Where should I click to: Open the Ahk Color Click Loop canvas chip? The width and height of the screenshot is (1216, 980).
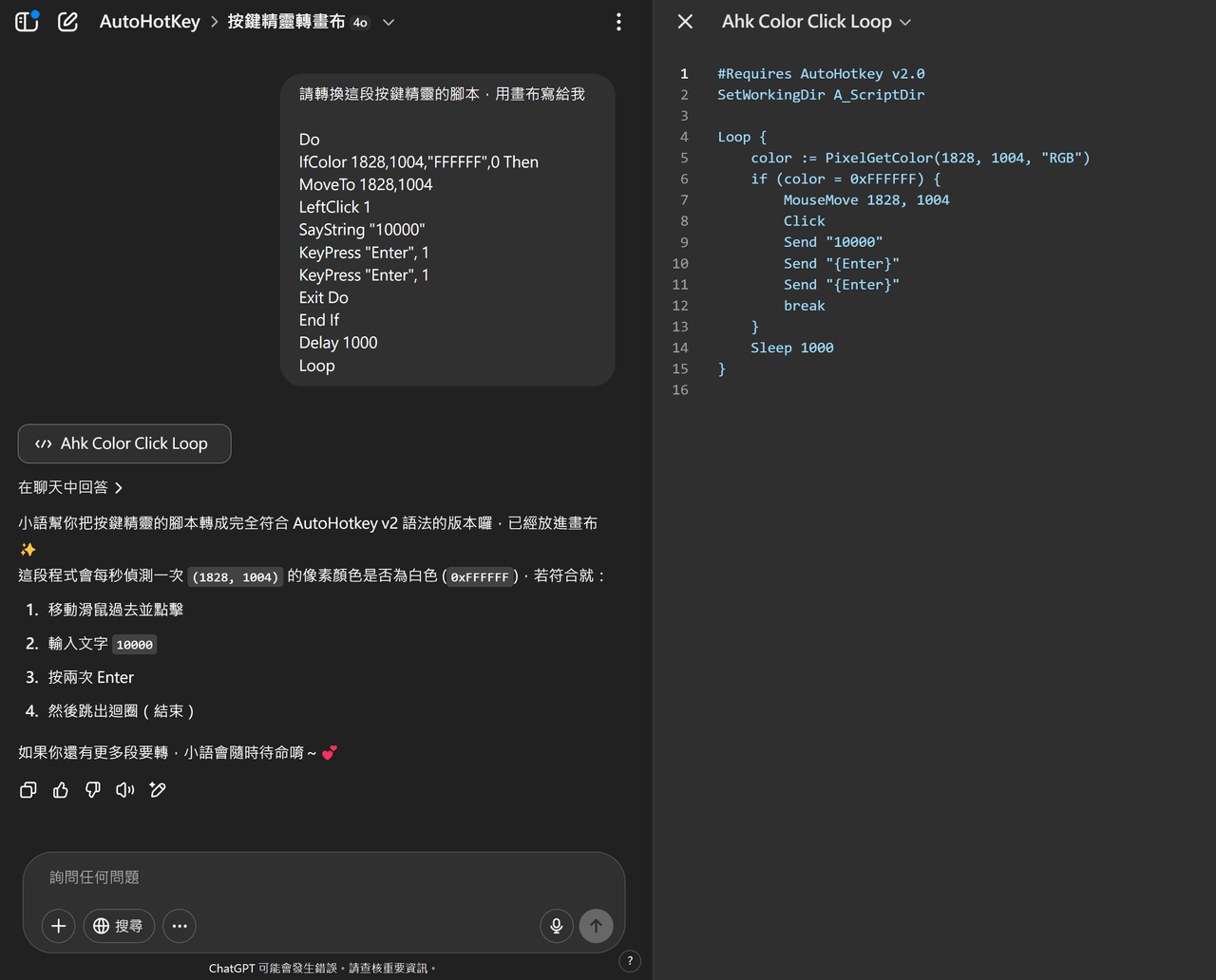124,443
